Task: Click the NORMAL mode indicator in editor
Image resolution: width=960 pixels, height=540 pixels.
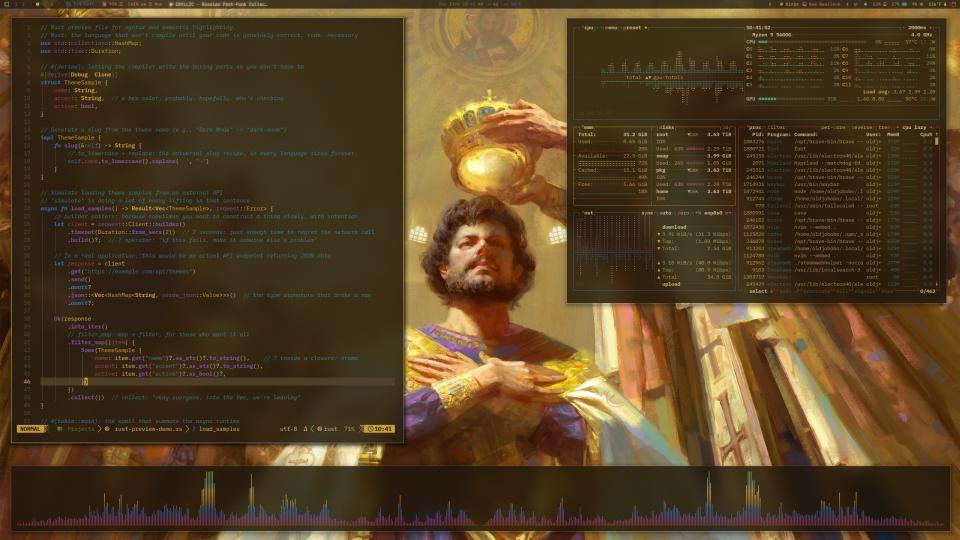Action: 31,429
